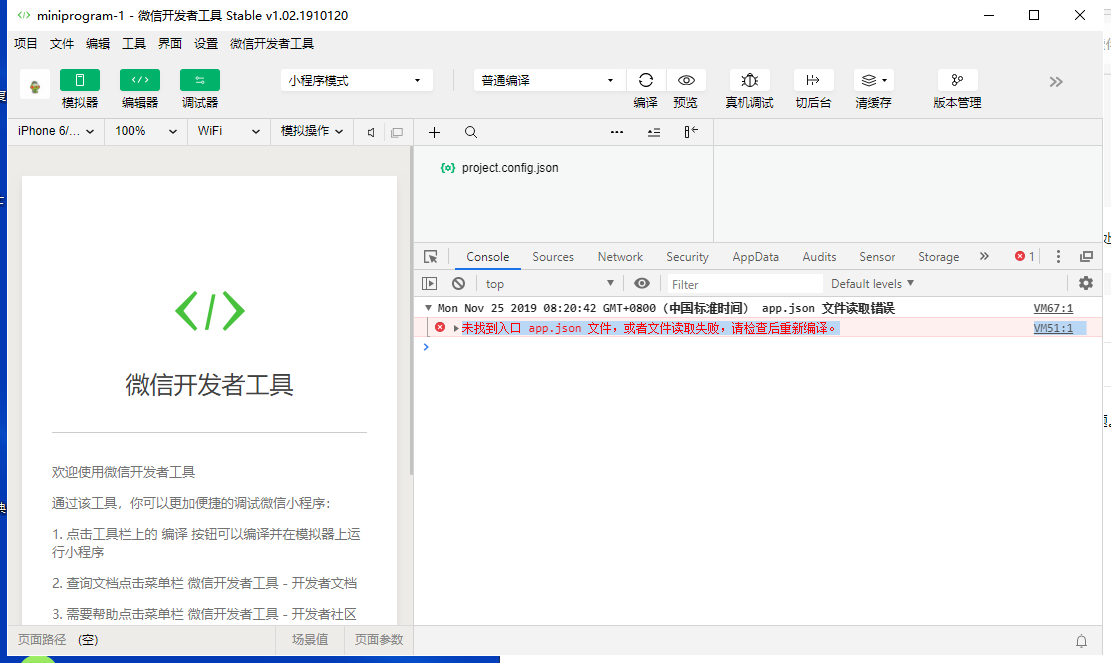1111x663 pixels.
Task: Click the search icon in file panel
Action: pos(470,132)
